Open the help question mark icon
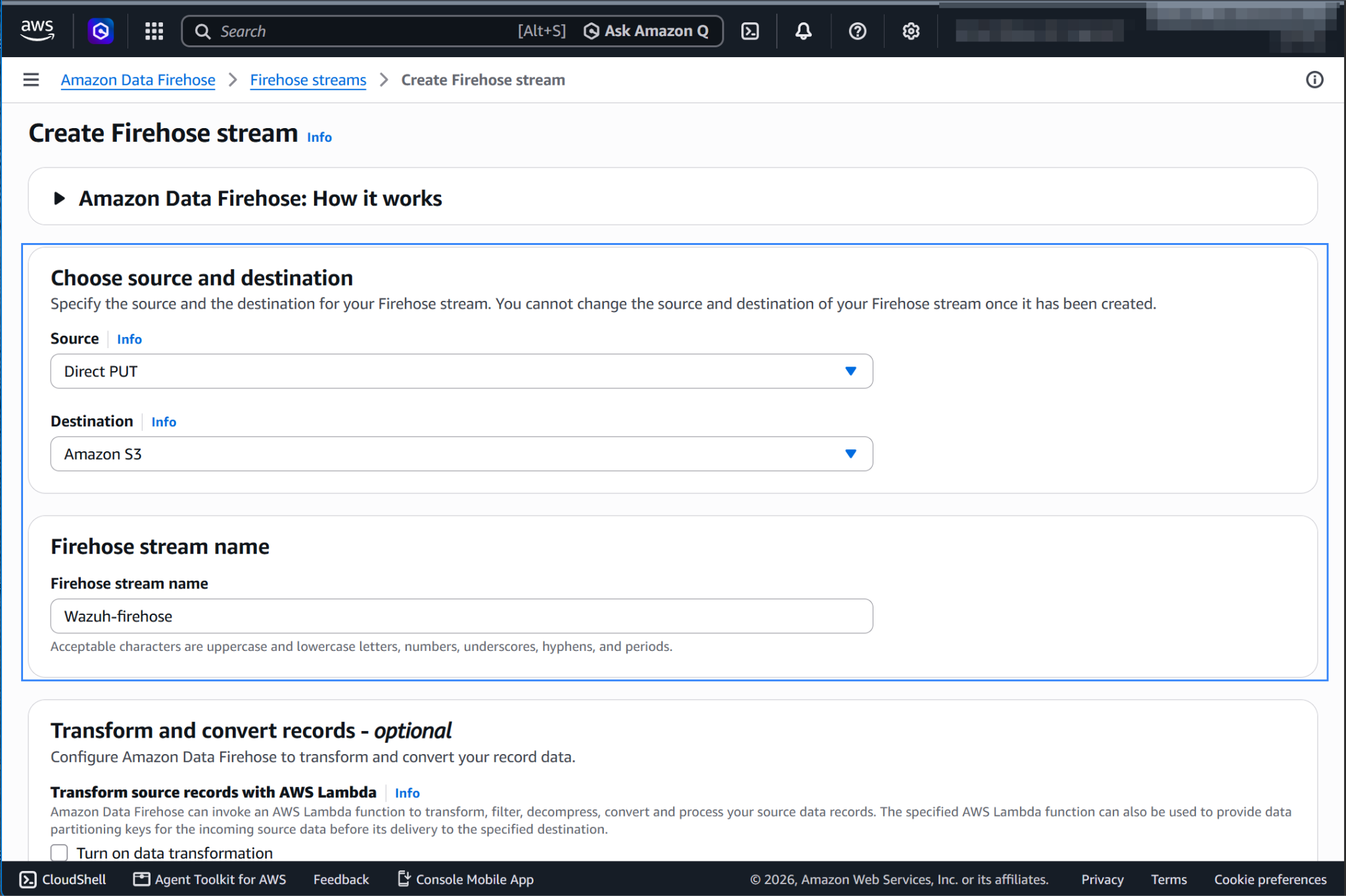 857,31
